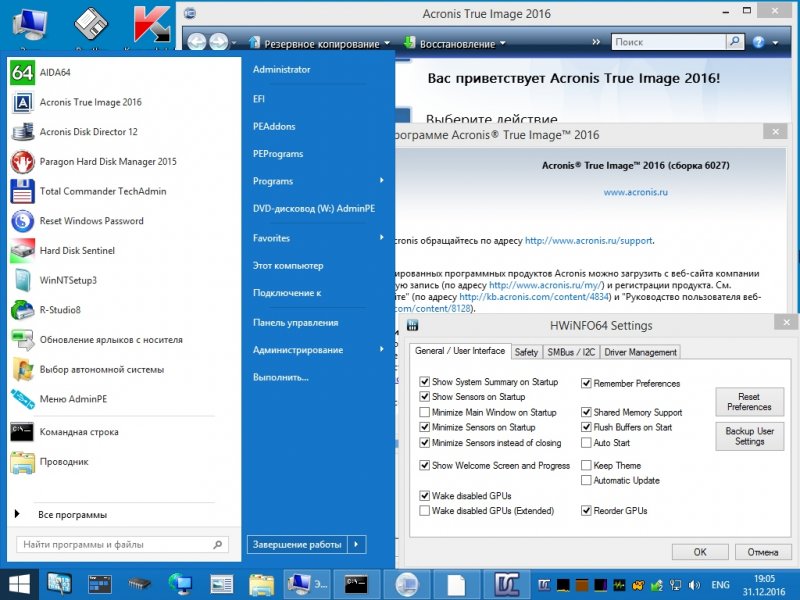Click Завершение работы button
Image resolution: width=800 pixels, height=600 pixels.
(297, 544)
